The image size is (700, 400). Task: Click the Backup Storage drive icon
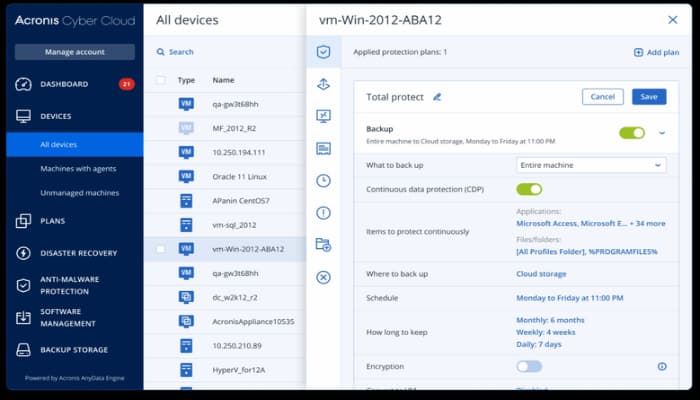click(x=23, y=350)
